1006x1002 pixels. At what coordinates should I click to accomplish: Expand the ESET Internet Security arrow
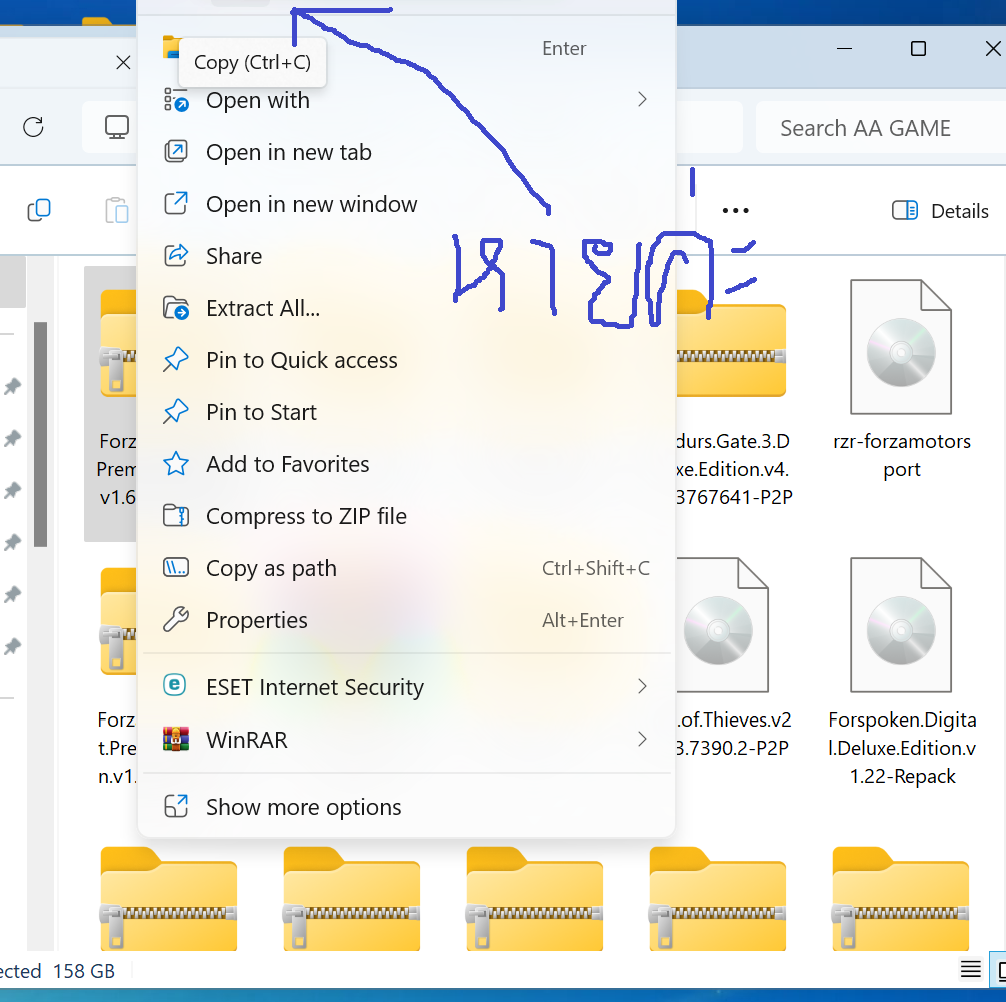tap(642, 686)
